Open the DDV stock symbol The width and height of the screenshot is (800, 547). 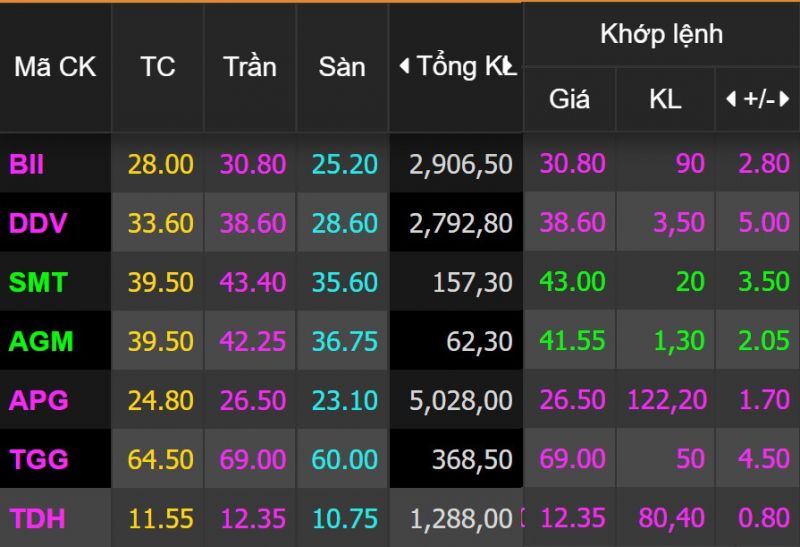point(38,223)
